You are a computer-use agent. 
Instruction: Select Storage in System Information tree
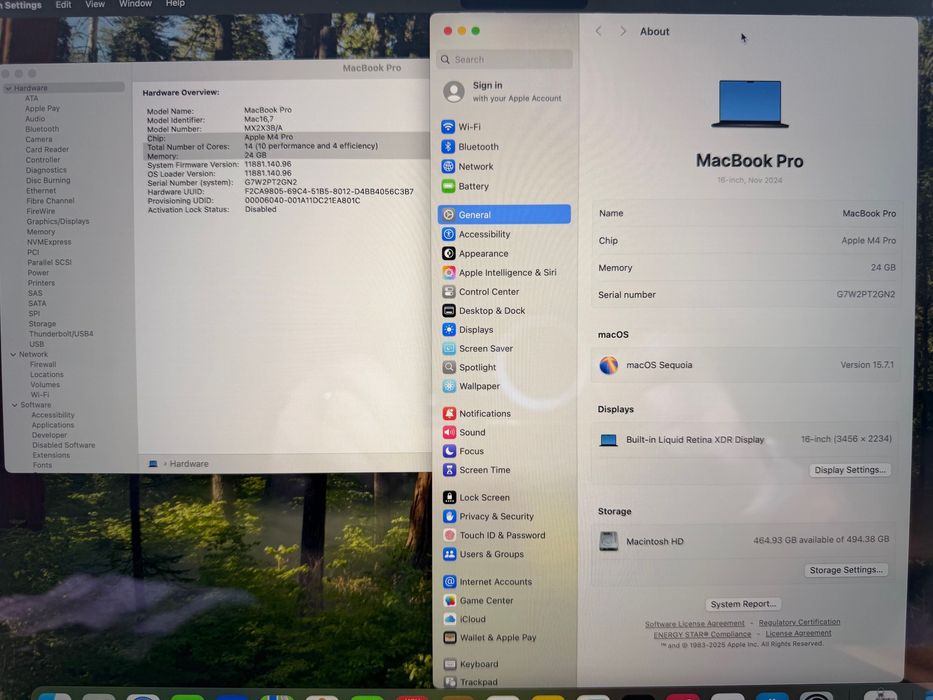coord(42,324)
